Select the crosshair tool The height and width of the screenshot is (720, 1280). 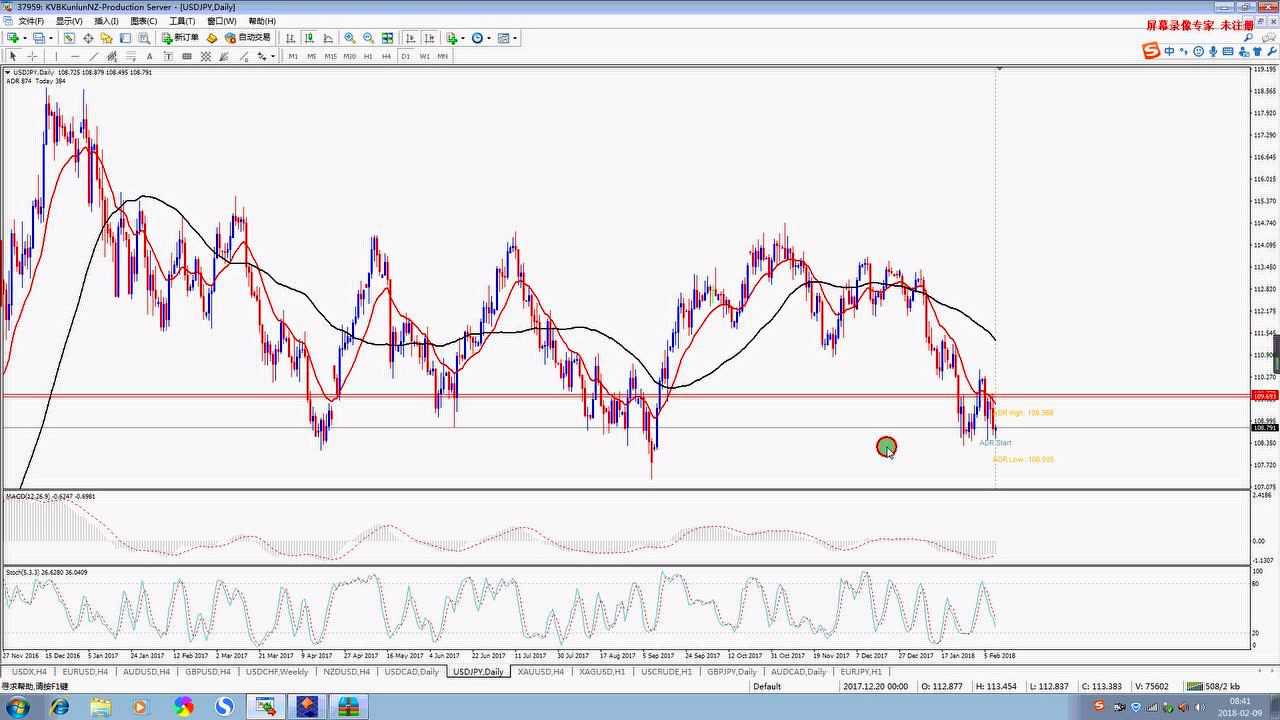click(x=32, y=56)
